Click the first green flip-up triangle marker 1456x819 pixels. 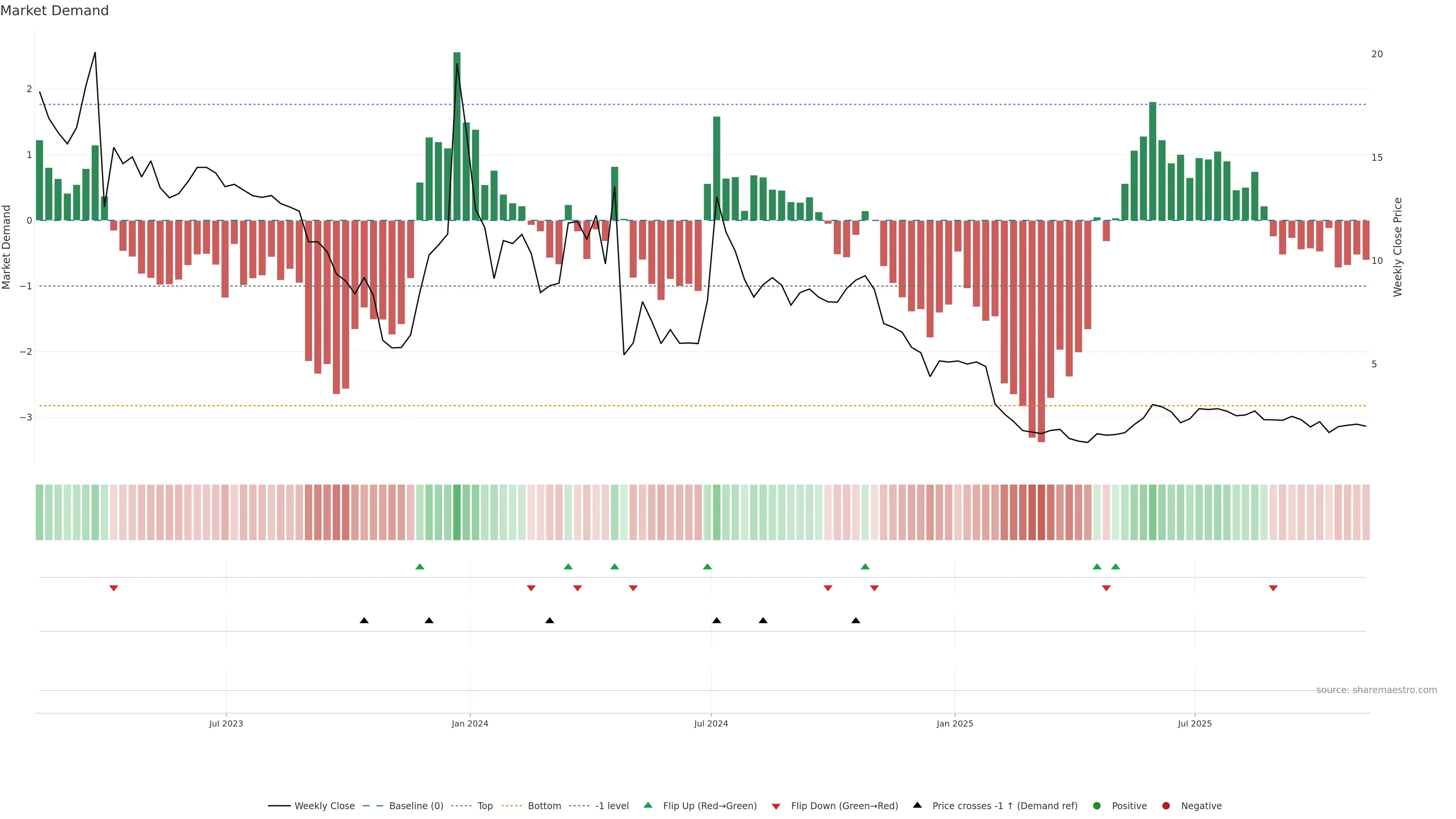pos(419,566)
